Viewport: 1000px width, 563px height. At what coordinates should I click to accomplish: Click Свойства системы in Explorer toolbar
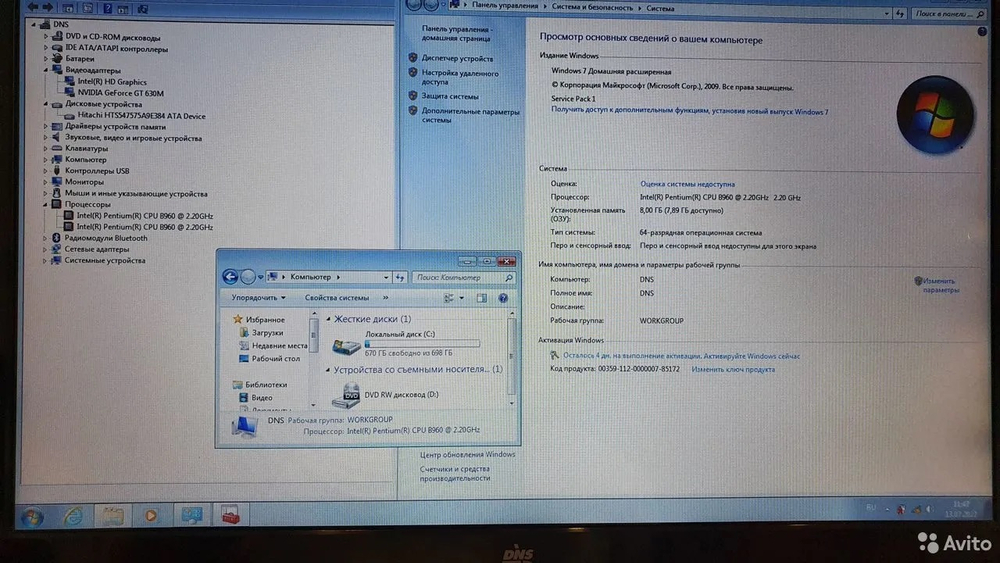337,298
